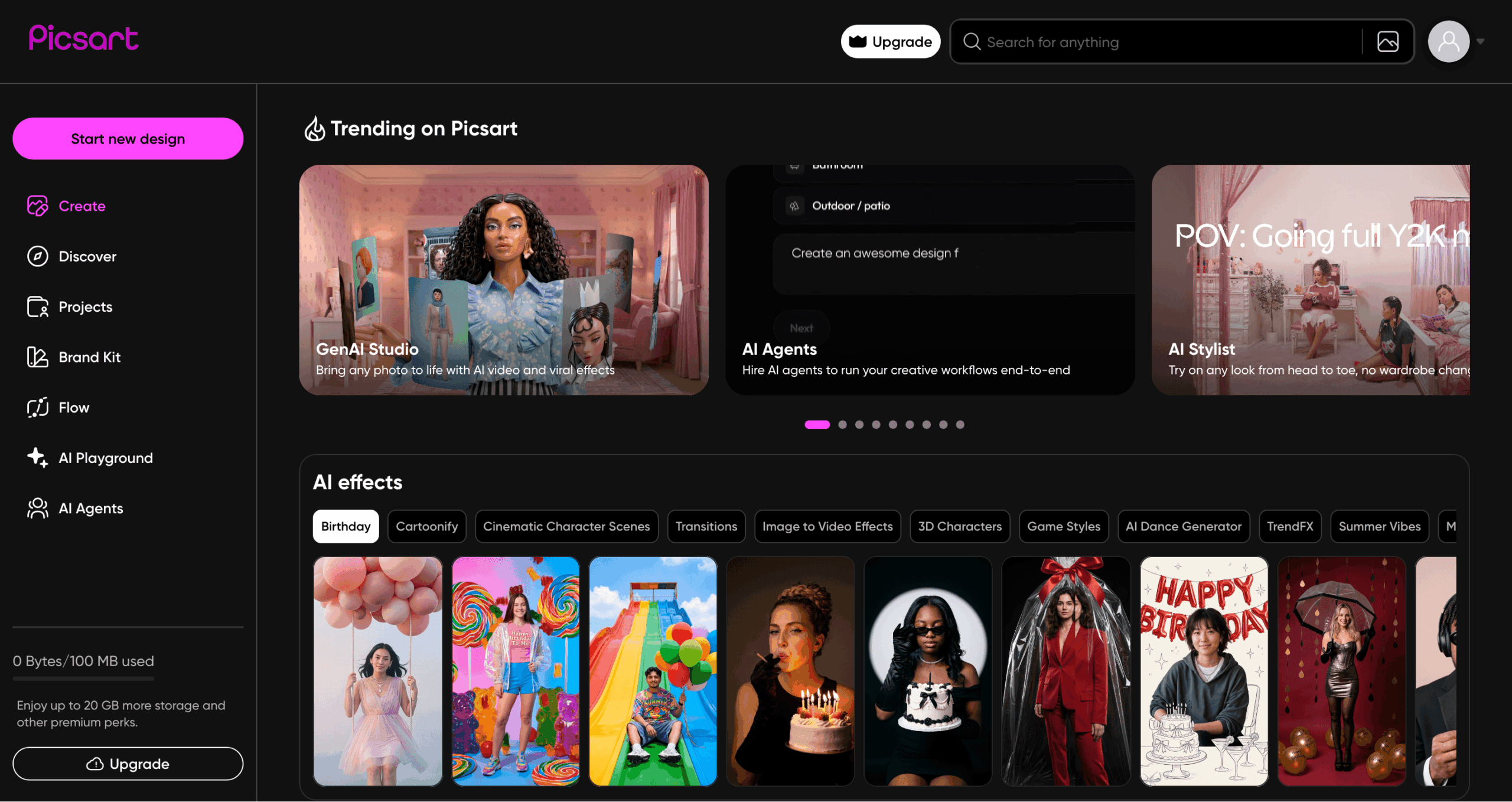The height and width of the screenshot is (802, 1512).
Task: Click Start new design button
Action: (128, 139)
